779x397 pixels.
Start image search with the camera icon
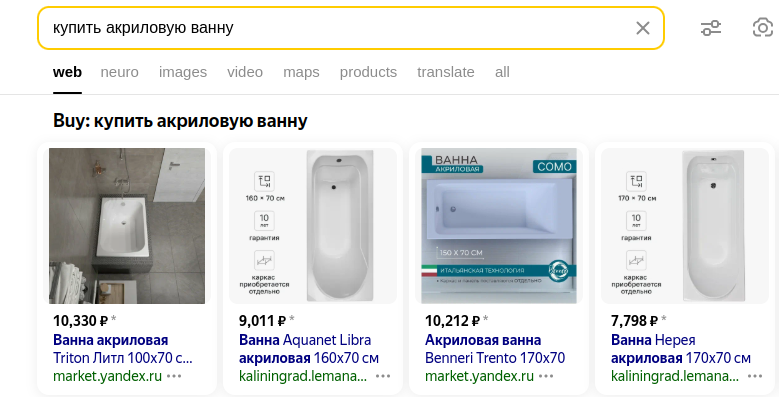point(763,28)
